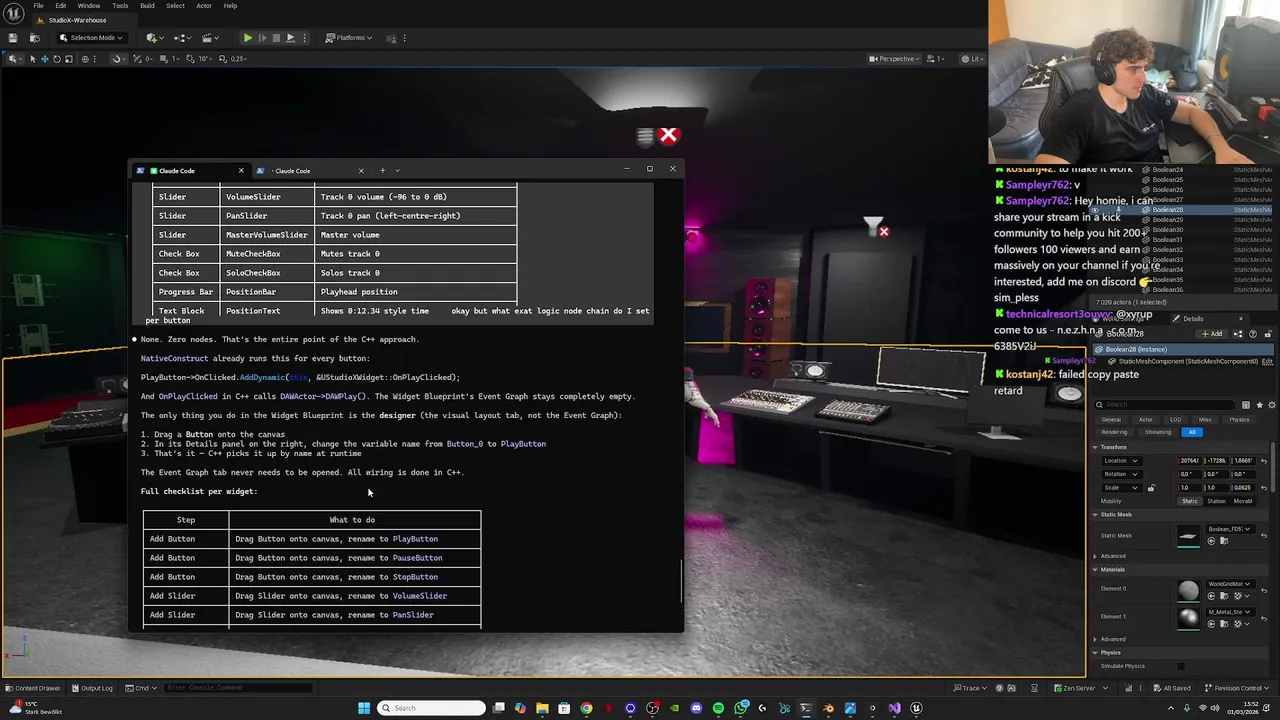
Task: Open Window menu
Action: [88, 6]
